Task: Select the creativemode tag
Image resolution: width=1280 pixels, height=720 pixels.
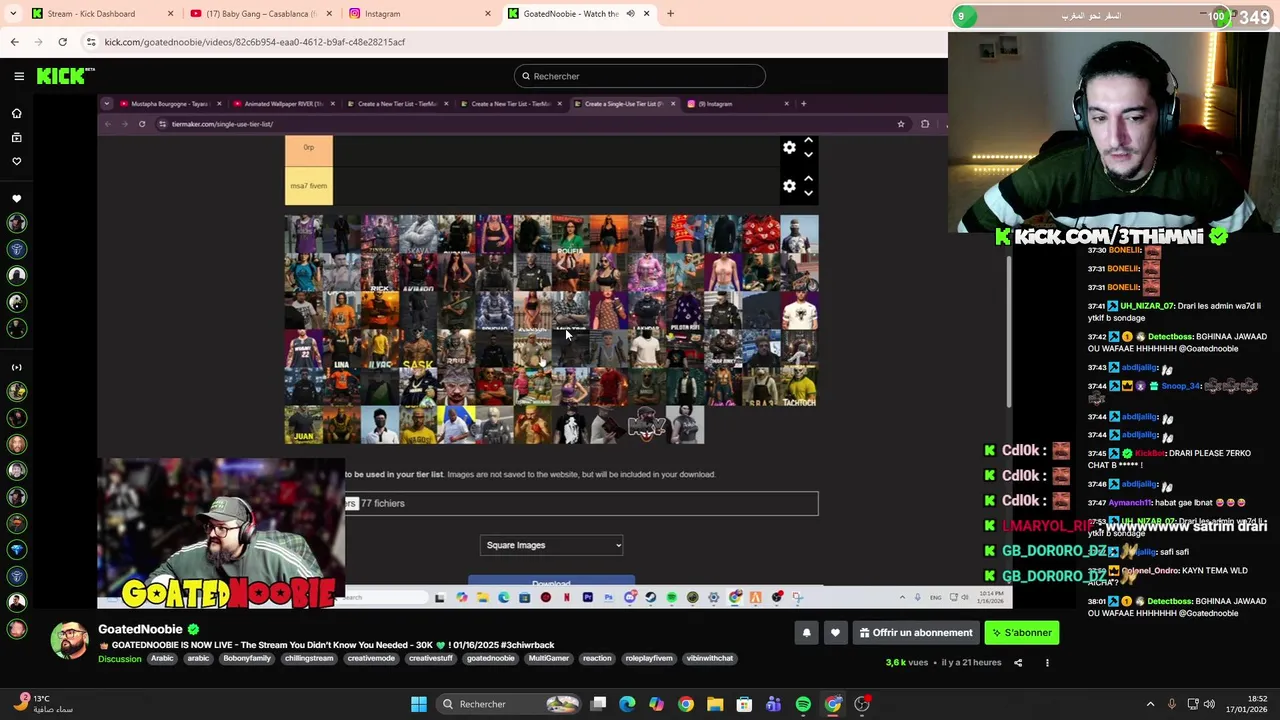Action: (x=371, y=659)
